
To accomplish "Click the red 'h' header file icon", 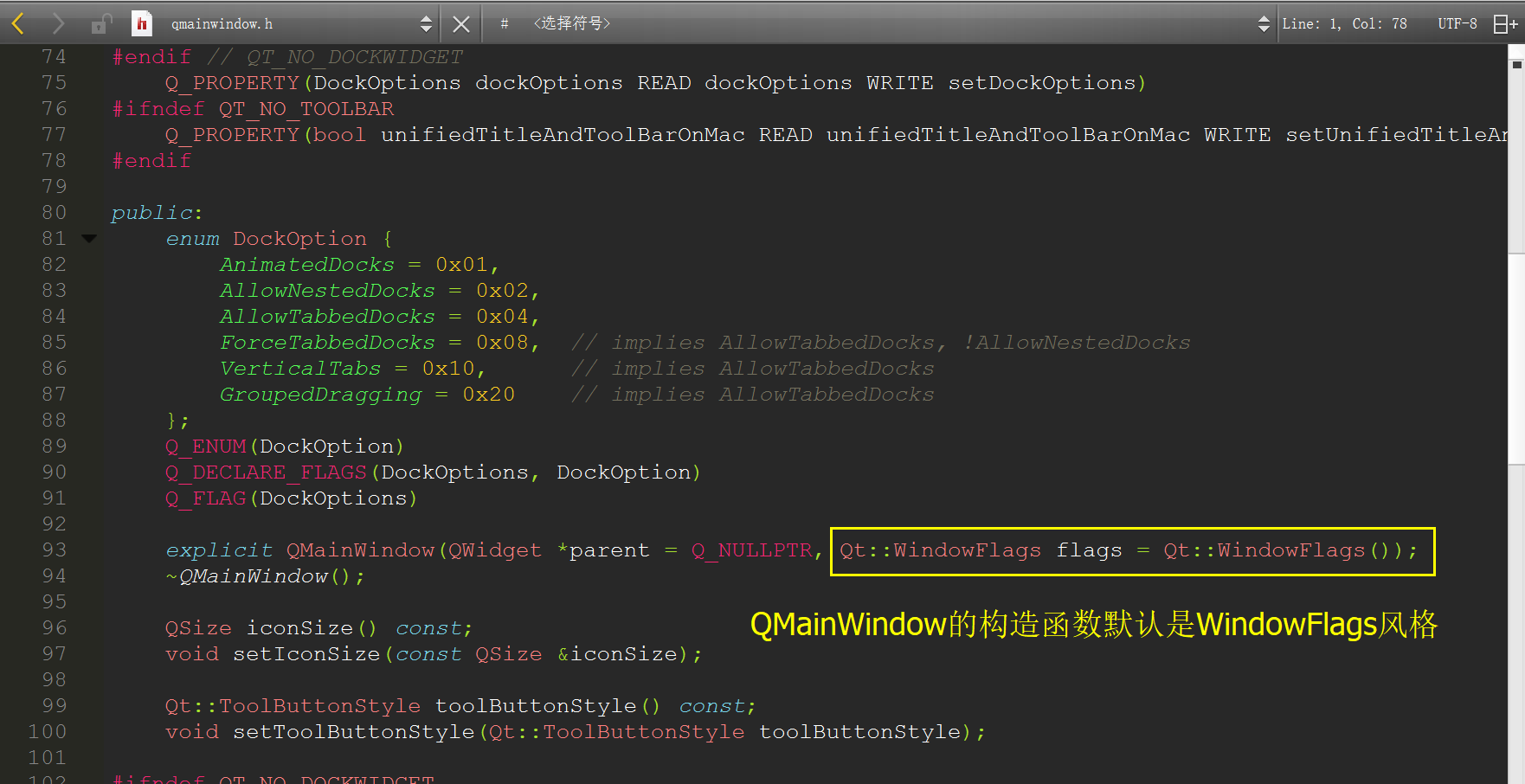I will pos(141,23).
